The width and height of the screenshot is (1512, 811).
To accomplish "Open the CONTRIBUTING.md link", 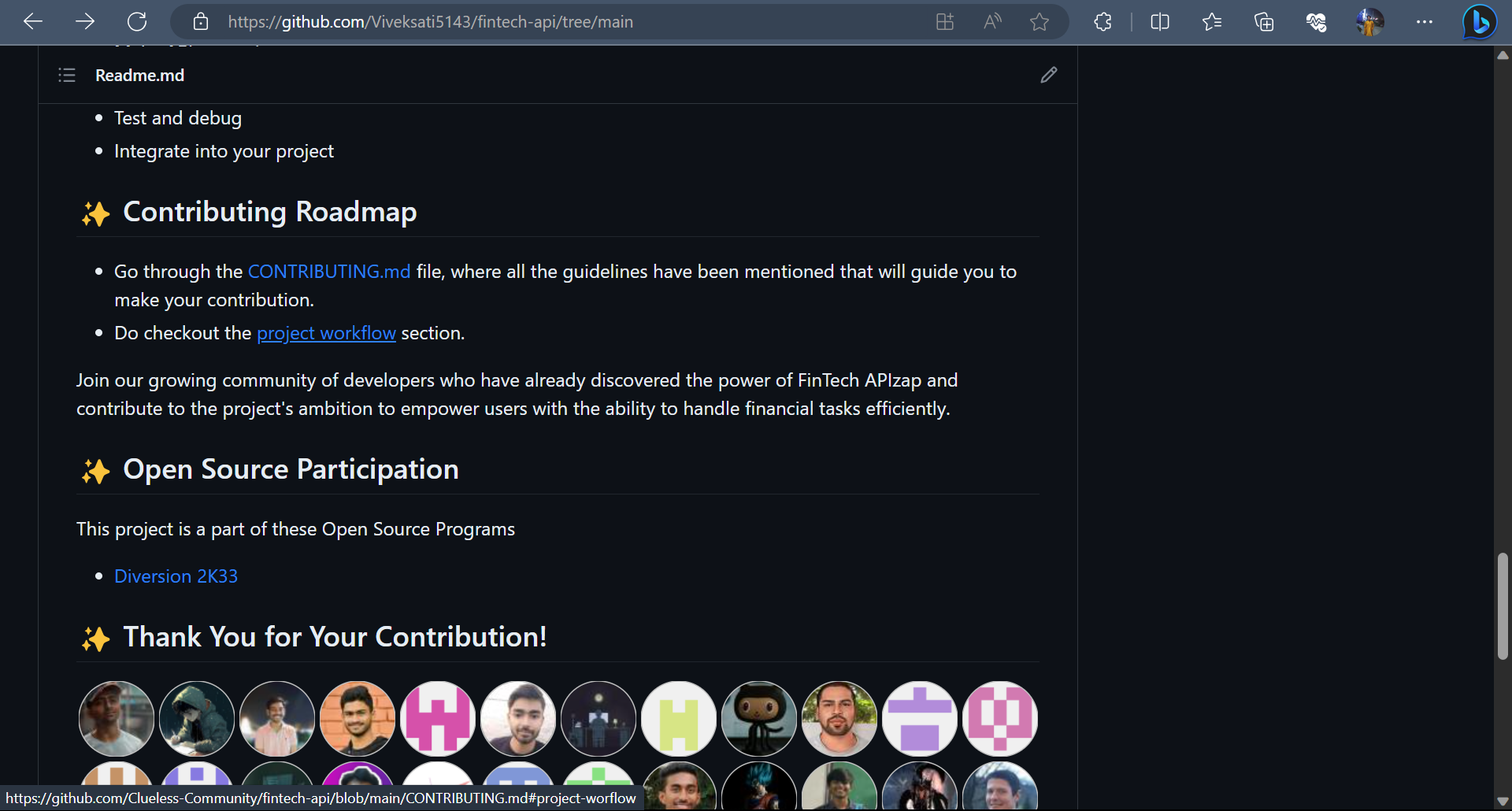I will [329, 272].
